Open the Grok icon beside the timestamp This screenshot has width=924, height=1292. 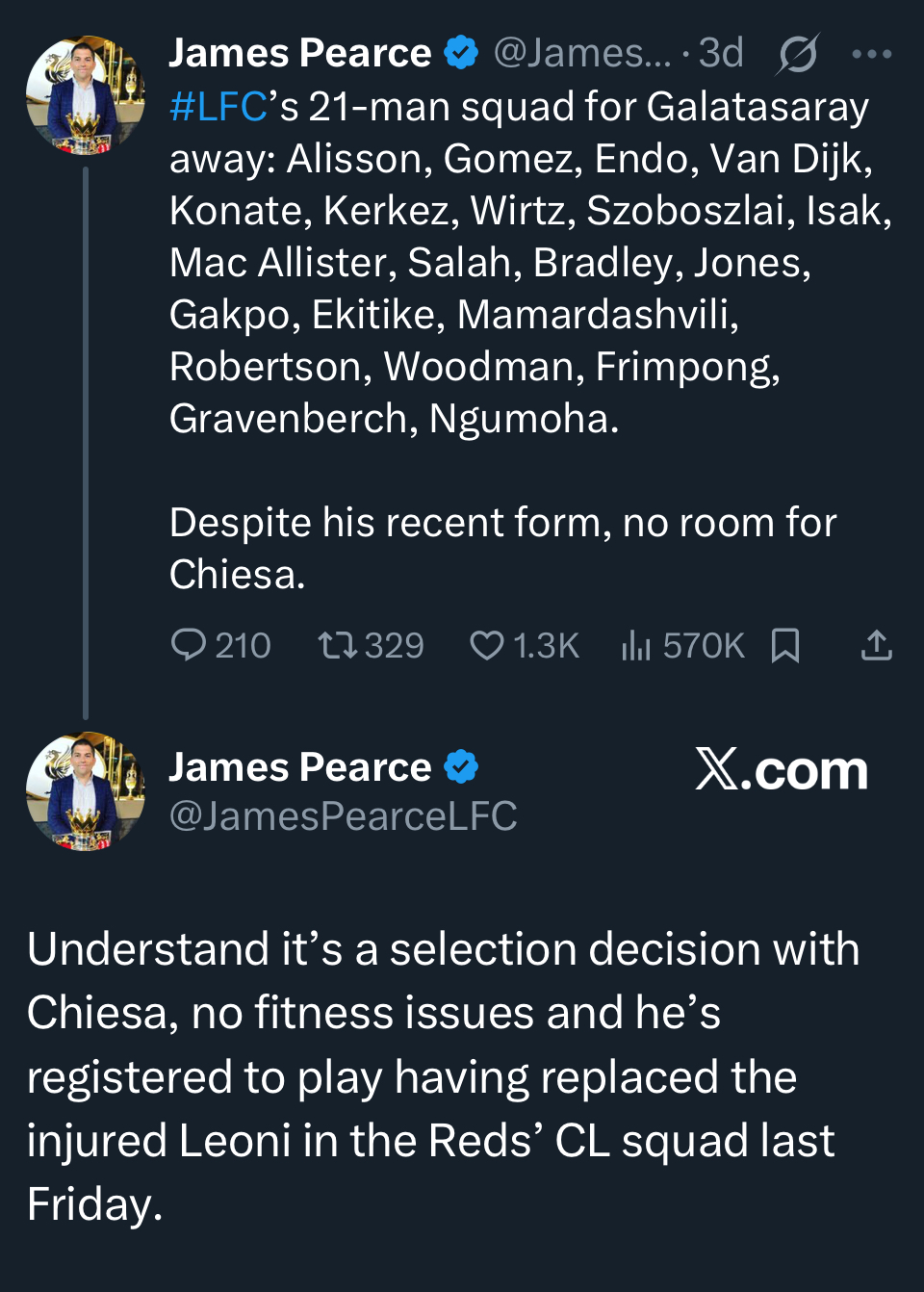coord(797,54)
